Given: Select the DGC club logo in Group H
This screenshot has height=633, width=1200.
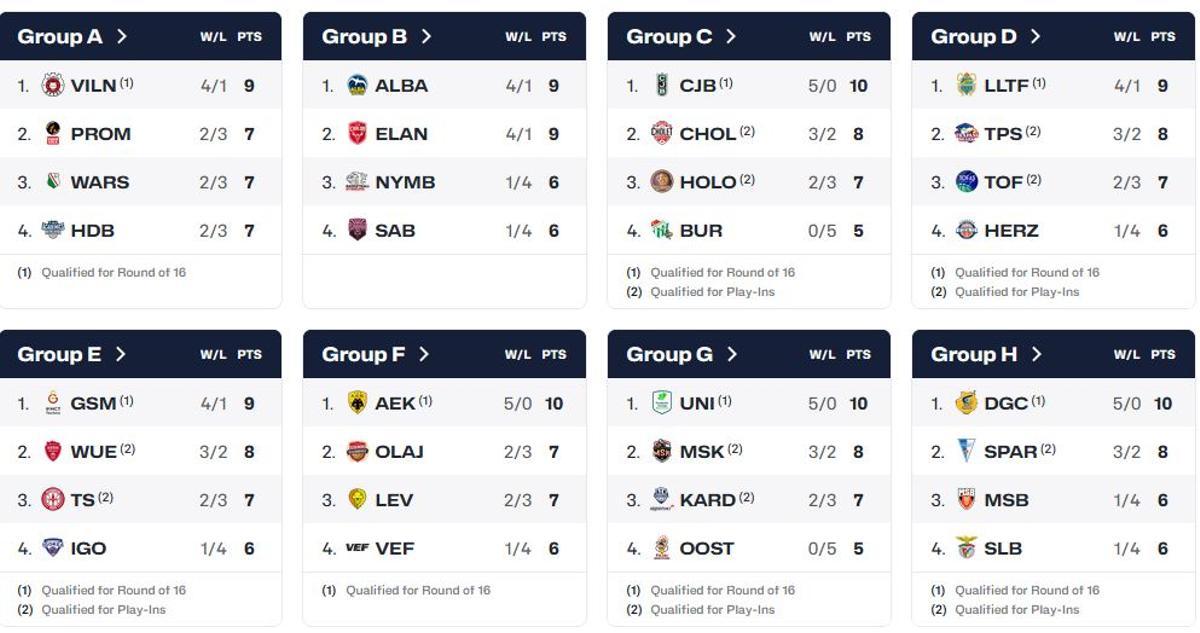Looking at the screenshot, I should pos(967,403).
